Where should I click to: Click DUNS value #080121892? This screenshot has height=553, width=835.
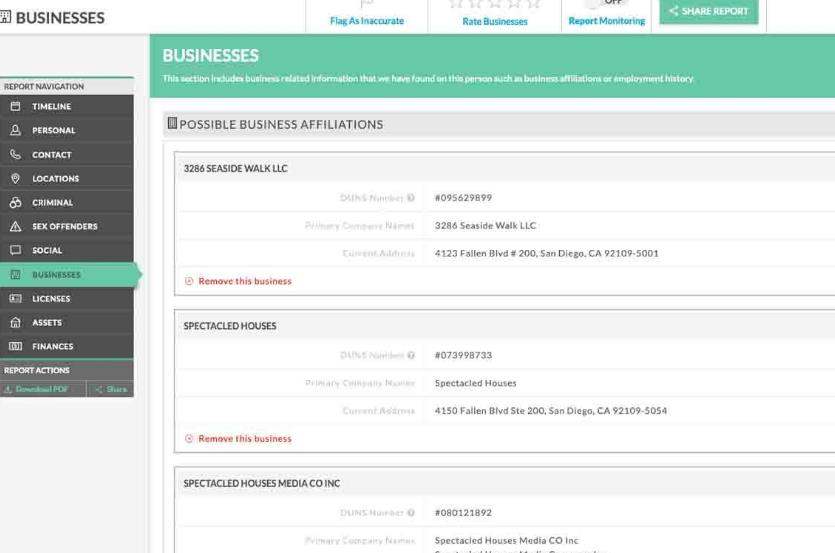(463, 513)
